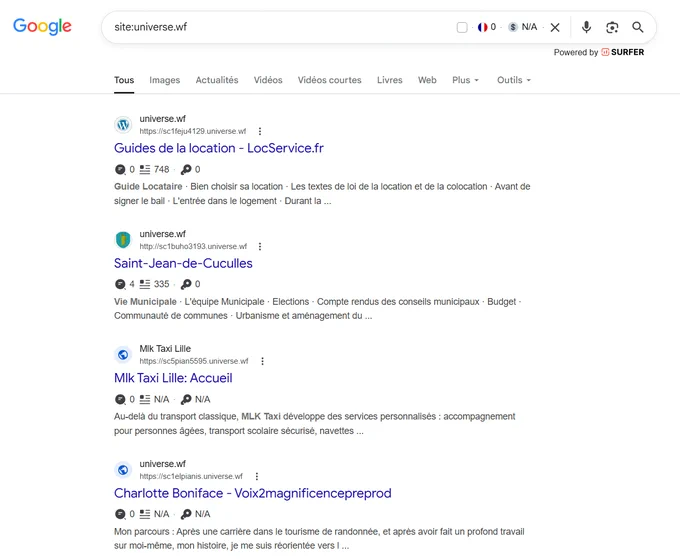Image resolution: width=680 pixels, height=559 pixels.
Task: Clear the search box with the X icon
Action: point(555,27)
